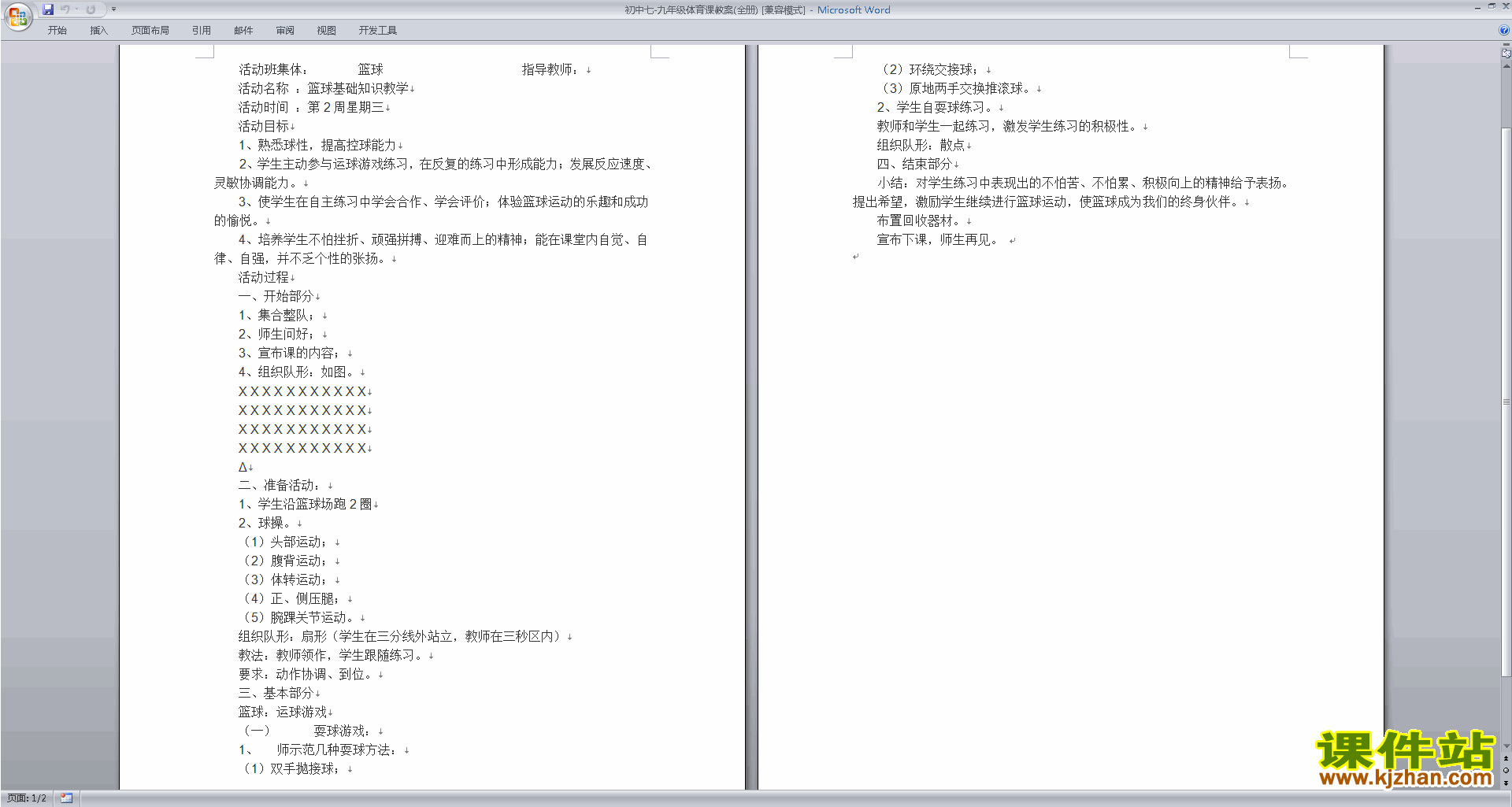Click the heading '一、开始部分'
This screenshot has height=807, width=1512.
[276, 296]
